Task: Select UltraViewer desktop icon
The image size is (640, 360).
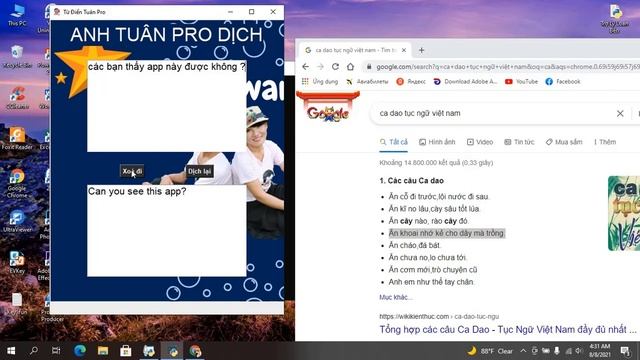Action: click(17, 222)
